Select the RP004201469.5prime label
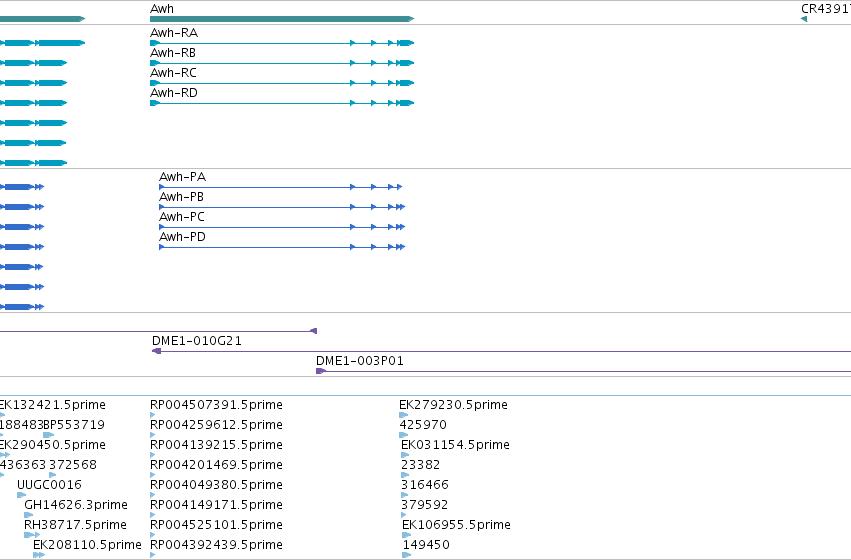The image size is (851, 560). pyautogui.click(x=217, y=466)
